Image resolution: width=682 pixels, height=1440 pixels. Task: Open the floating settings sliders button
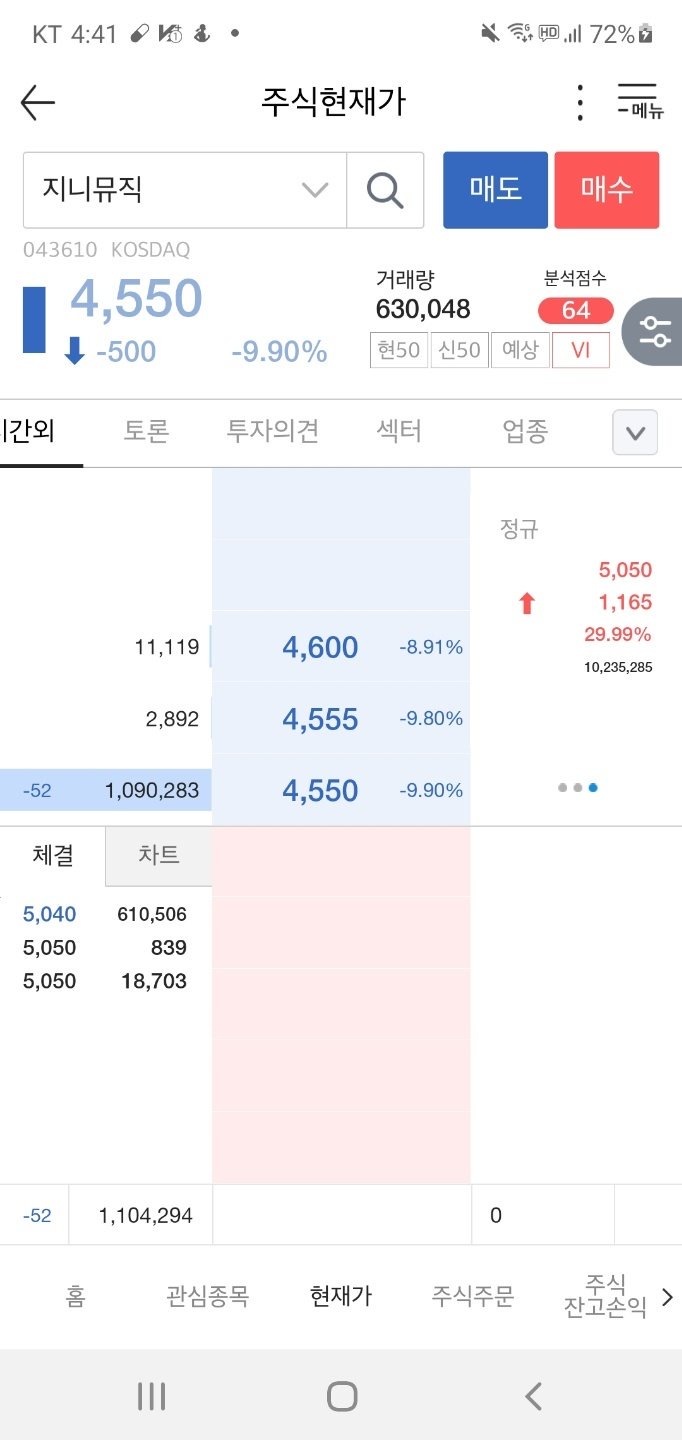(x=656, y=331)
